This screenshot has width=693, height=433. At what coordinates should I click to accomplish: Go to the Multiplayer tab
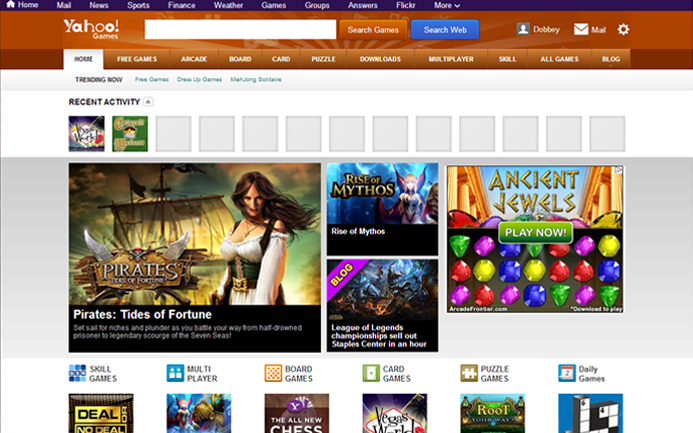click(x=451, y=59)
